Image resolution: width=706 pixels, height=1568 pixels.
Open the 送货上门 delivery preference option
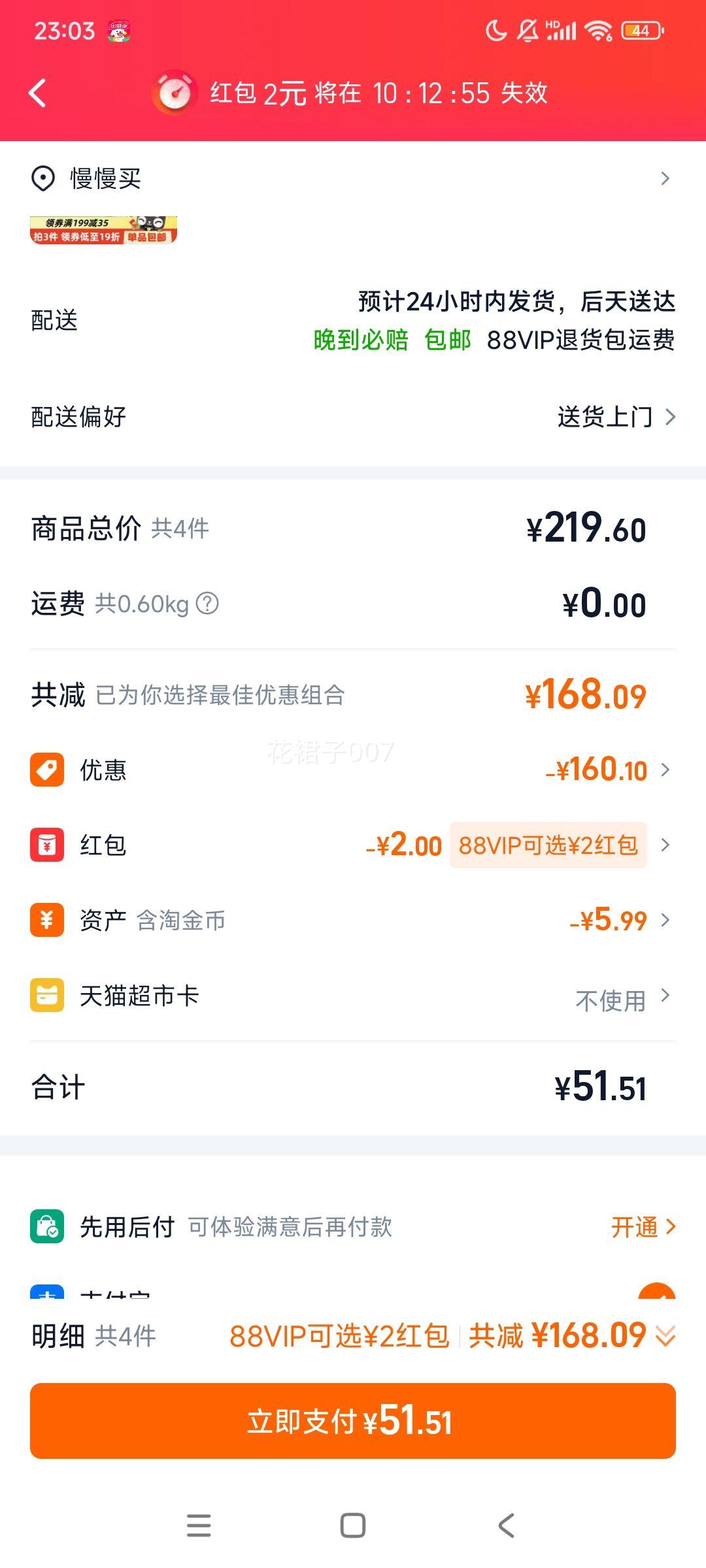point(616,417)
